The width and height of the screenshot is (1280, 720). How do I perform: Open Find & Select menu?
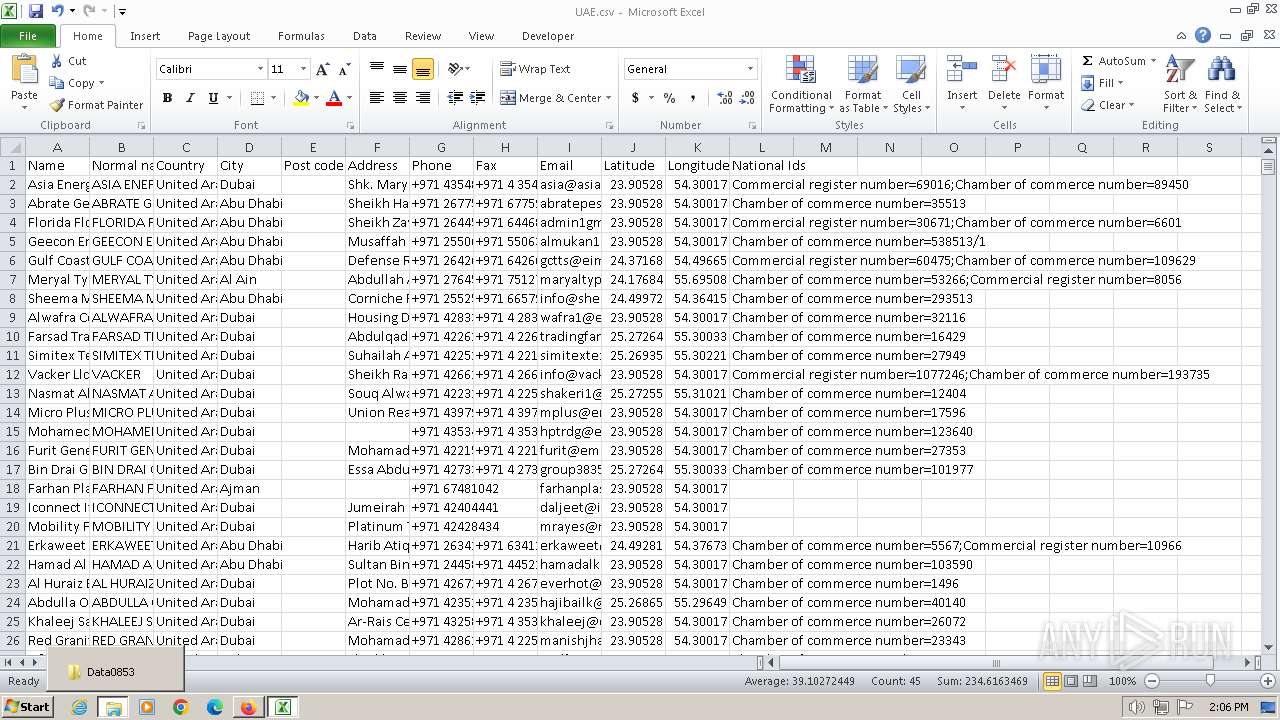(1222, 85)
